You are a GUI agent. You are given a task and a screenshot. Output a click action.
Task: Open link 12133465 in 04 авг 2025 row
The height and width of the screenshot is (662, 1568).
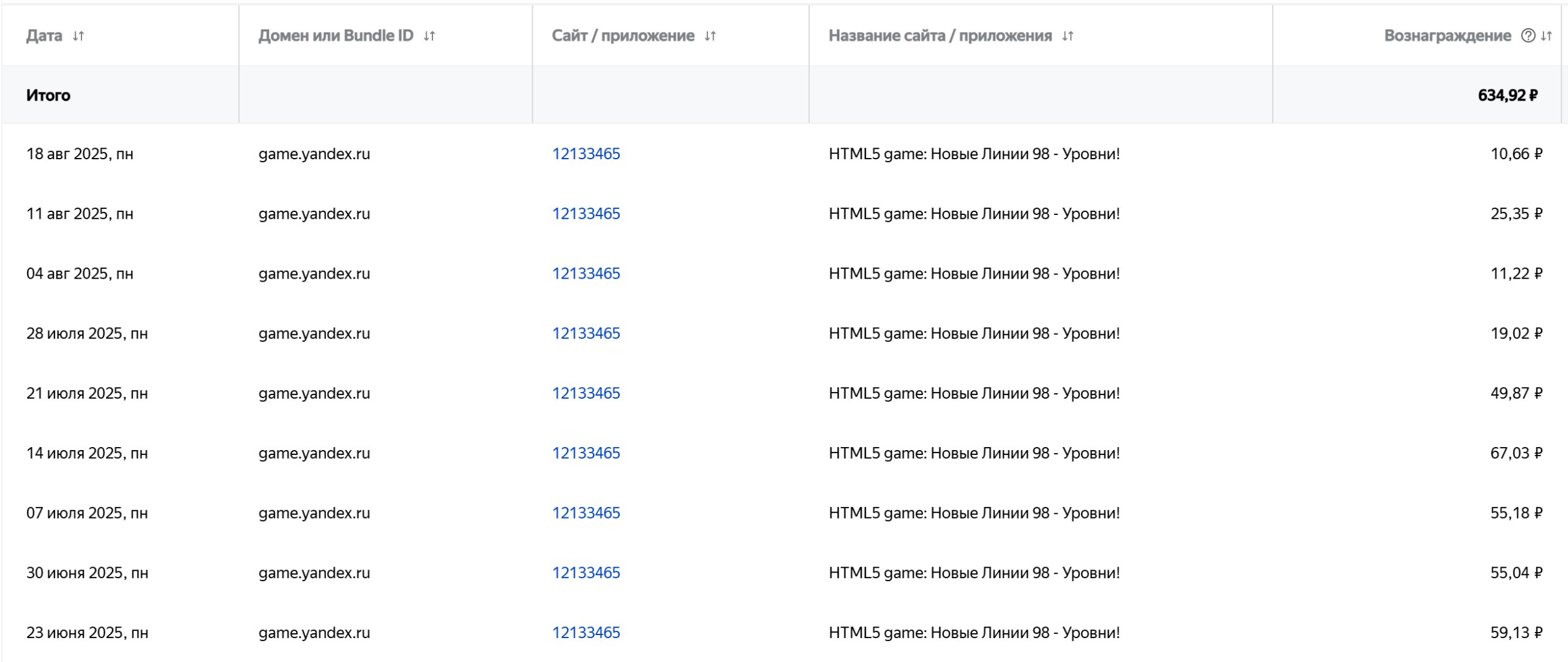[586, 274]
